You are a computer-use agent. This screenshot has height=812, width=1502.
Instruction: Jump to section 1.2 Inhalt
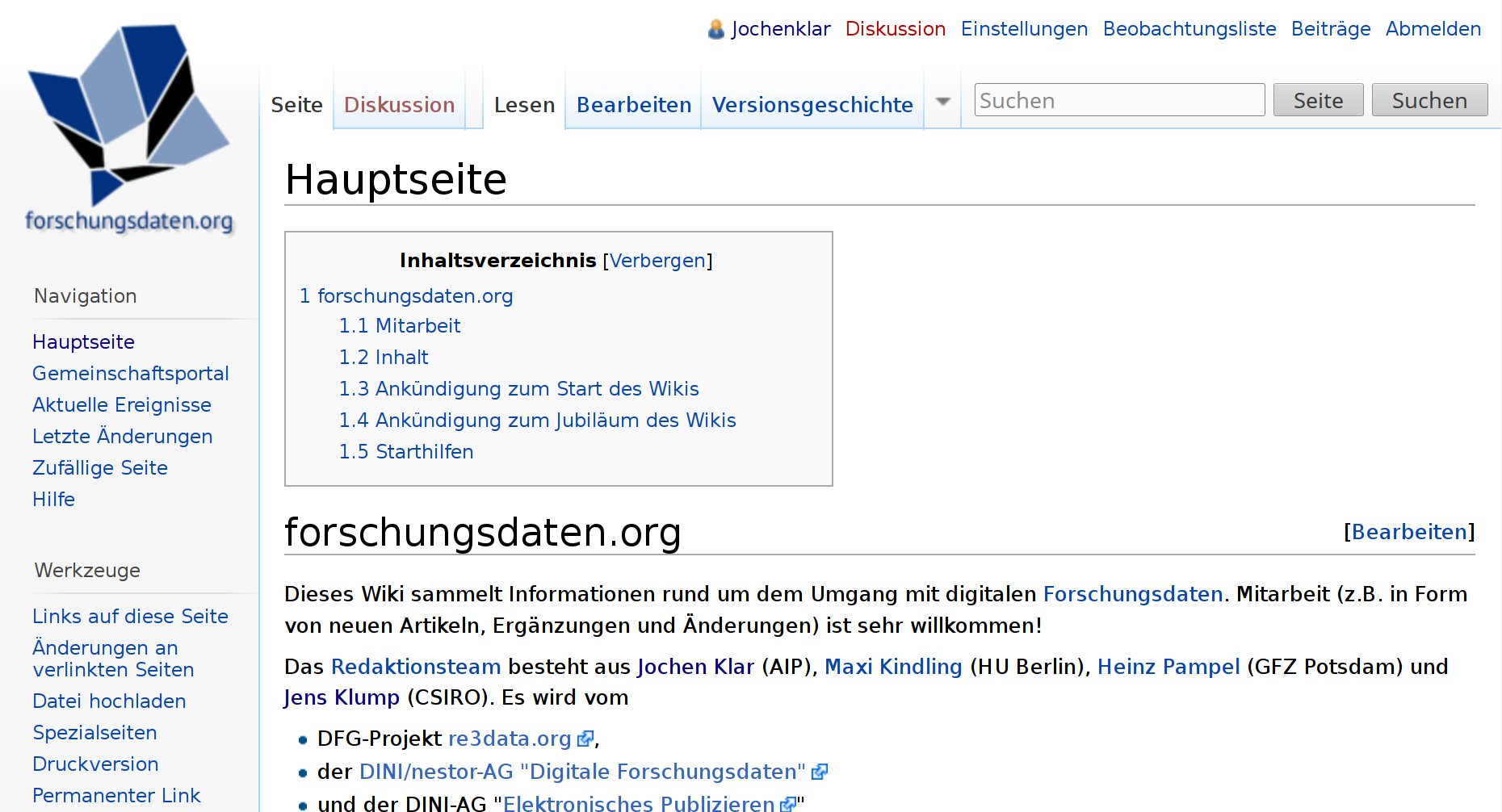tap(384, 358)
